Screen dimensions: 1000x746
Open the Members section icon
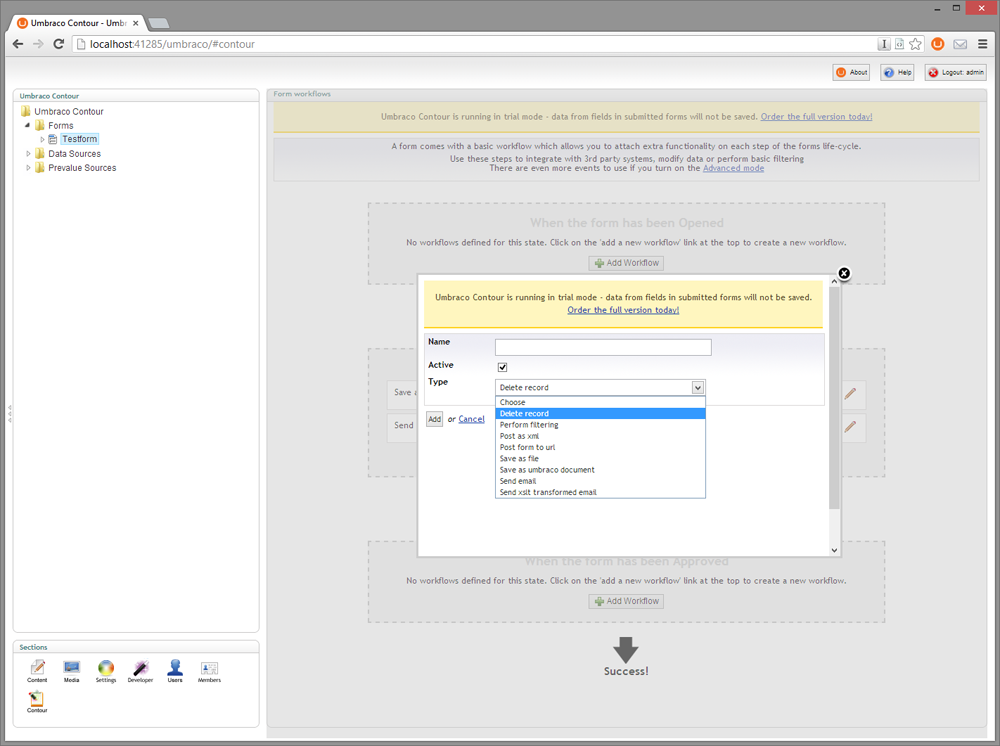(x=209, y=668)
